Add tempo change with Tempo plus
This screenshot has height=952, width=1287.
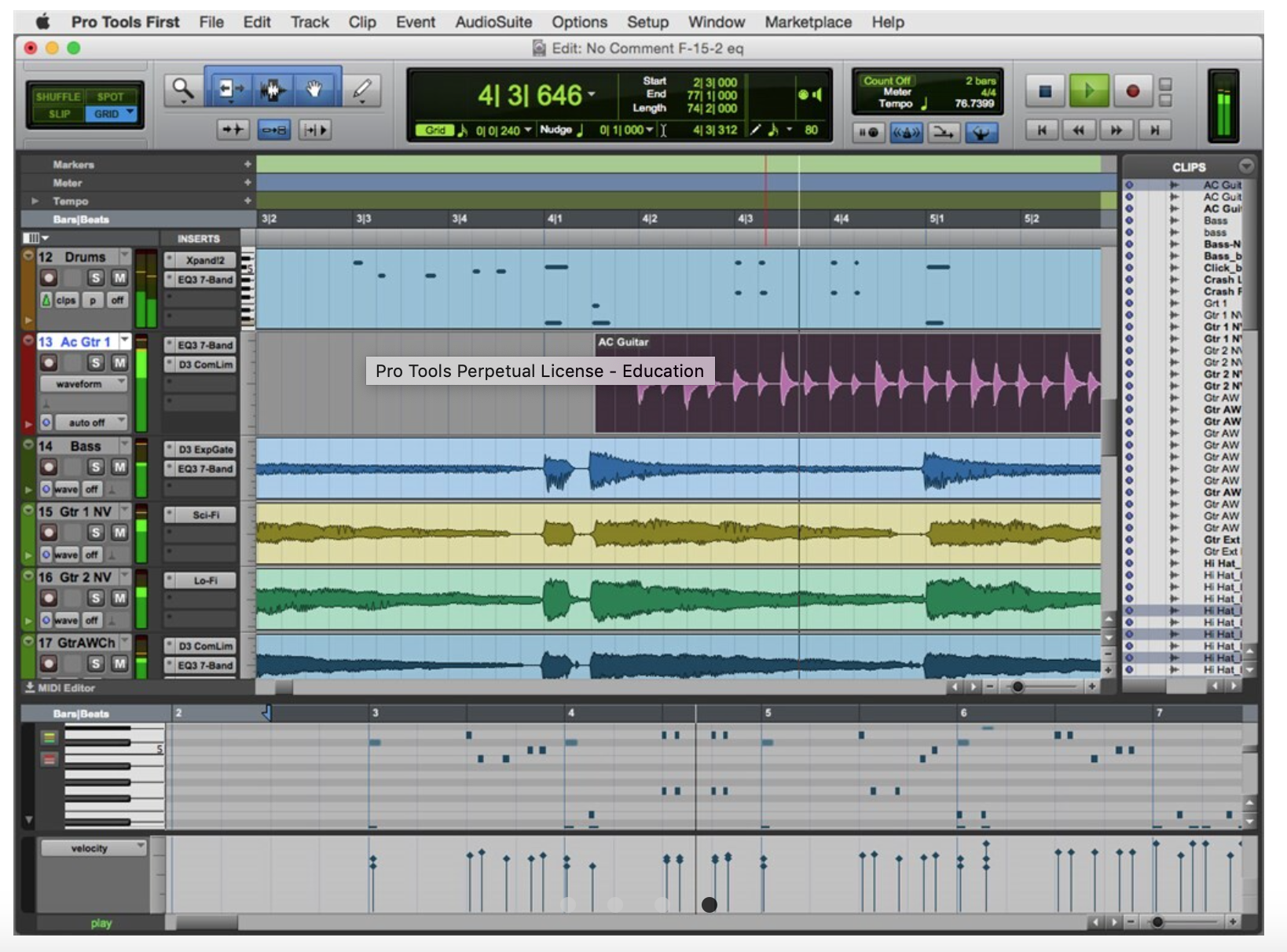(247, 201)
